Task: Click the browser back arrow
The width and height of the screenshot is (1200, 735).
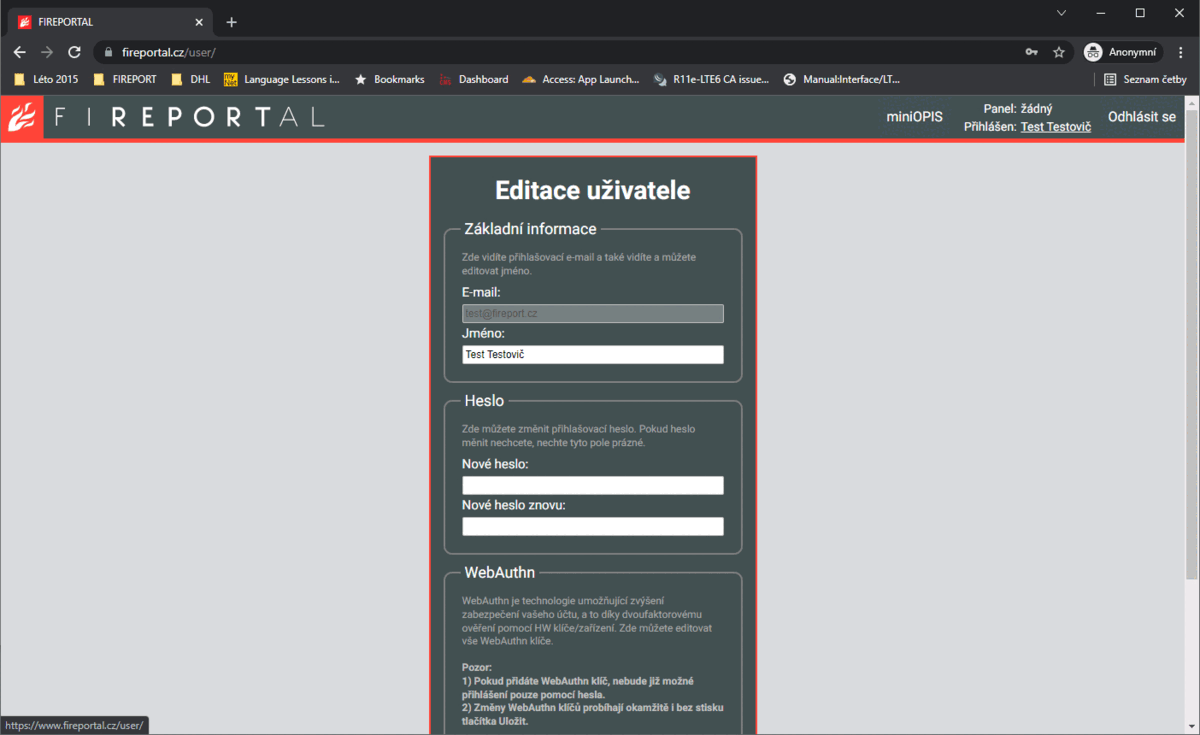Action: click(19, 52)
